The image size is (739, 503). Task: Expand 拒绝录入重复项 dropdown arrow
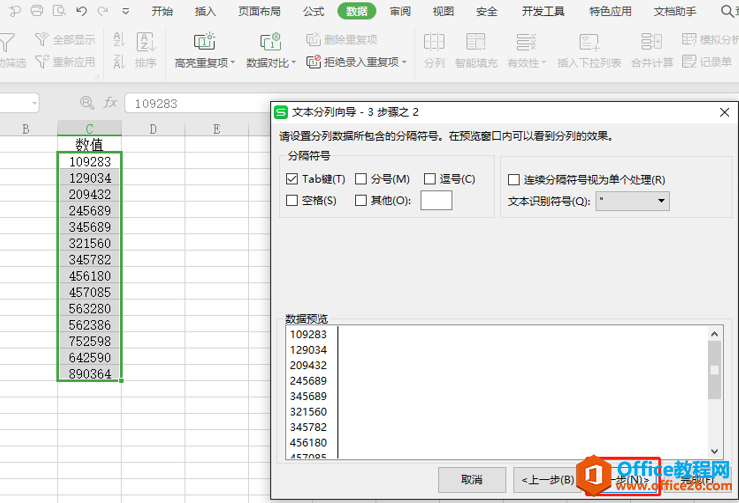pyautogui.click(x=404, y=62)
